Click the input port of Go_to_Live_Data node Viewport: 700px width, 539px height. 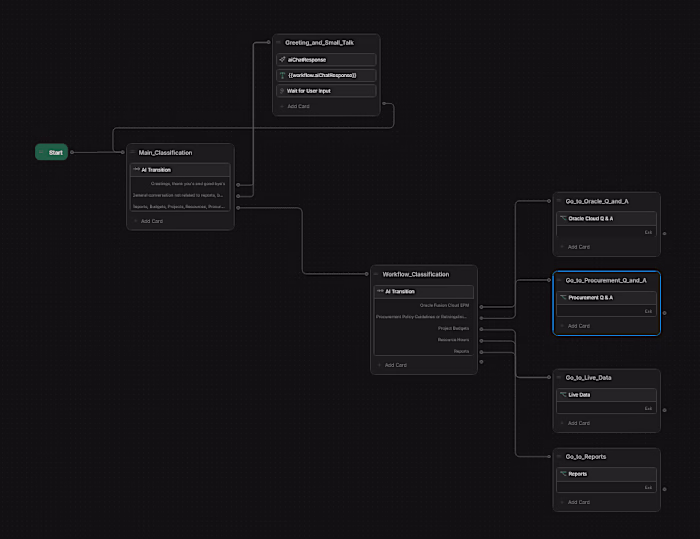[549, 377]
